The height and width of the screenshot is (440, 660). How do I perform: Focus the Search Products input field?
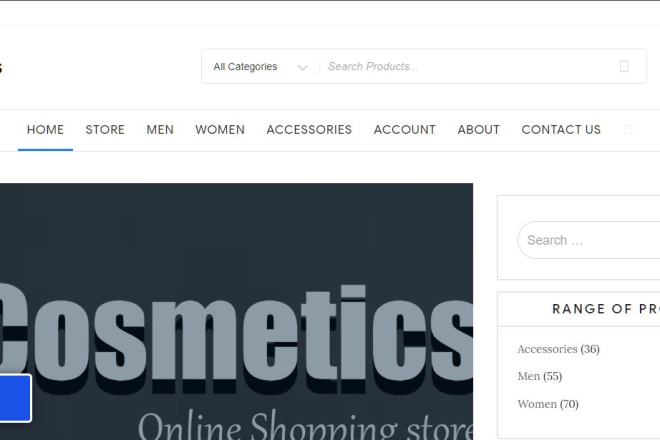coord(467,67)
